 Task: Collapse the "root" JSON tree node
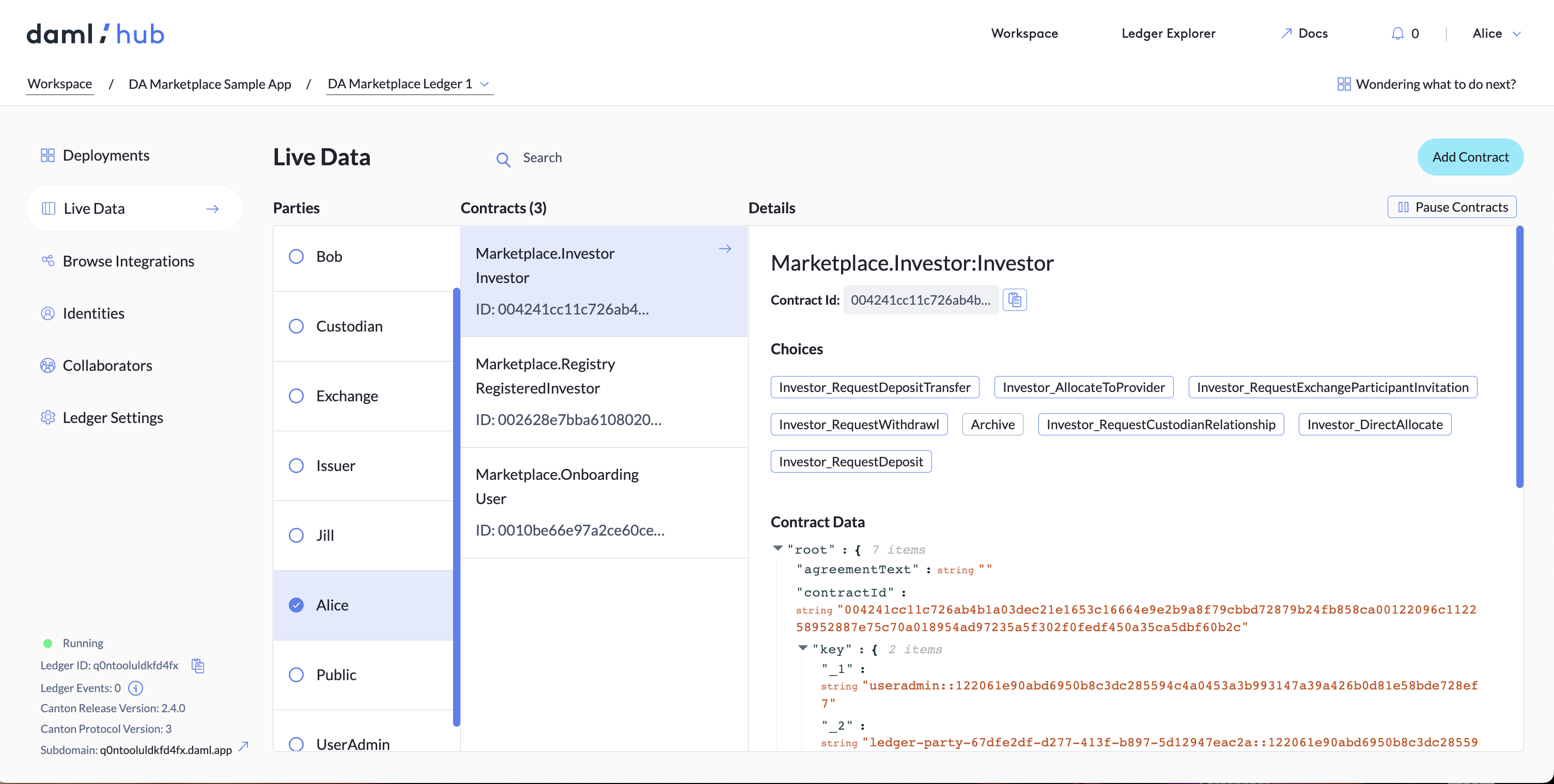(x=778, y=547)
